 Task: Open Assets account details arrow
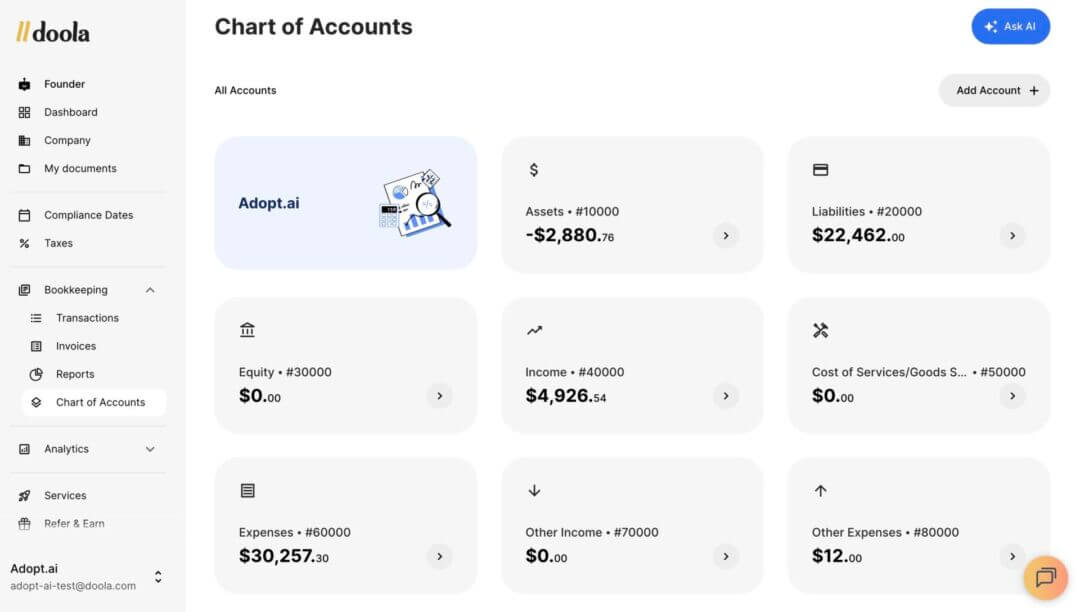[726, 236]
